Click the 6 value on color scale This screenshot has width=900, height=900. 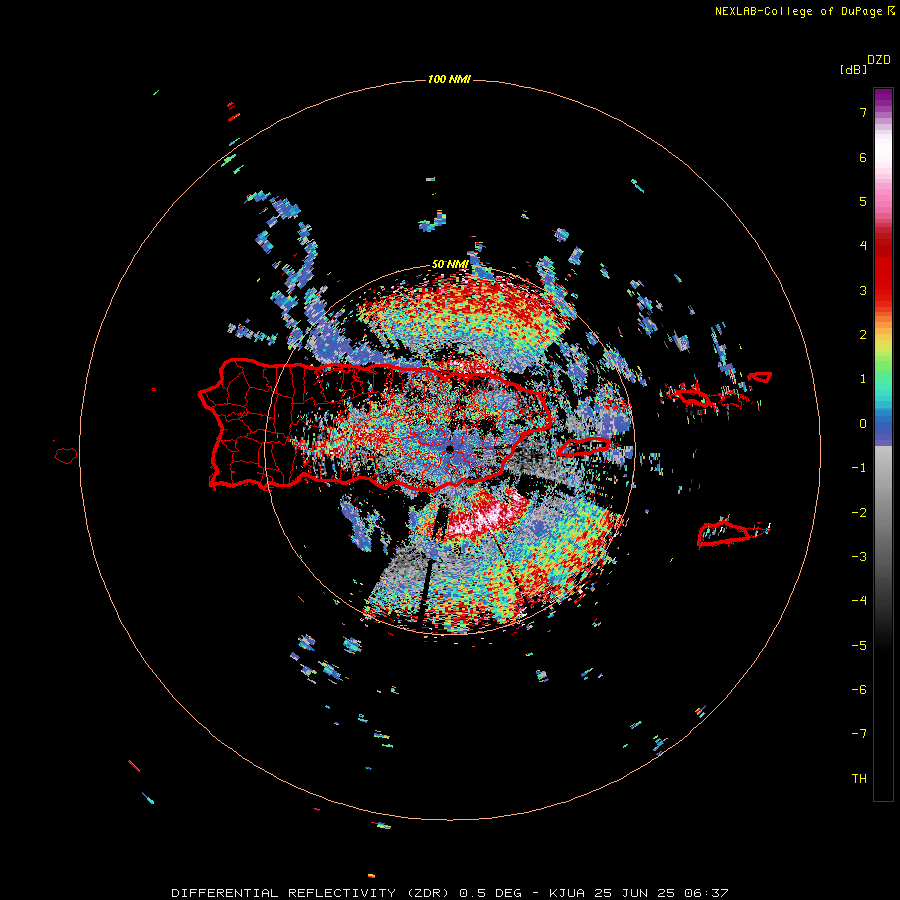(863, 157)
